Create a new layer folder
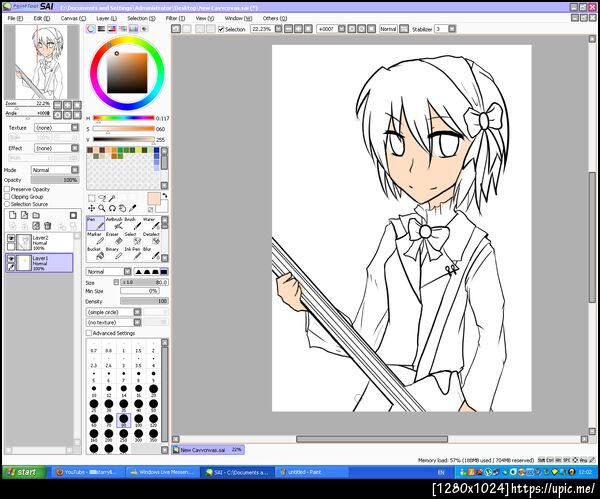600x499 pixels. coord(36,215)
